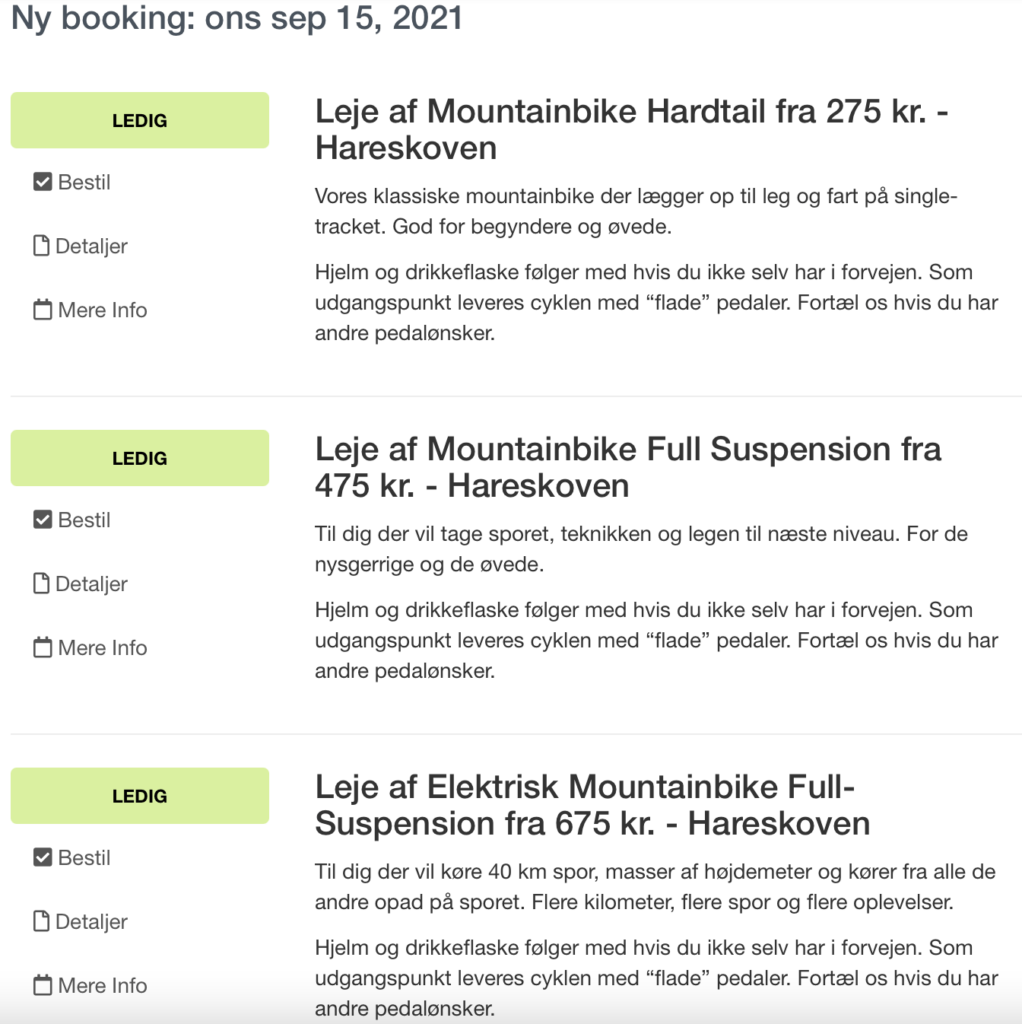Click the Detaljer document icon for Full Suspension 475 kr.

click(x=41, y=584)
